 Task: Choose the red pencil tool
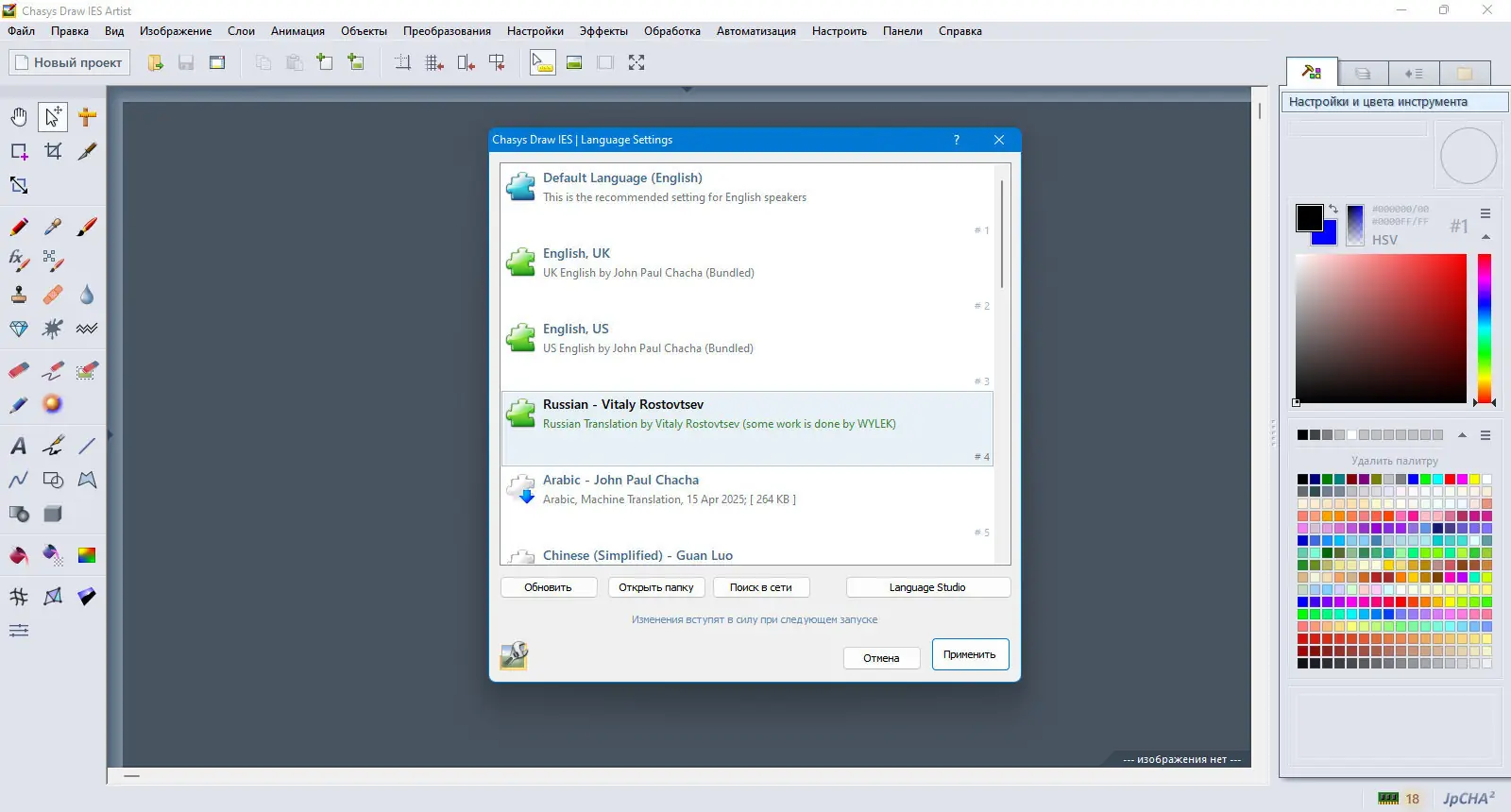[x=19, y=228]
